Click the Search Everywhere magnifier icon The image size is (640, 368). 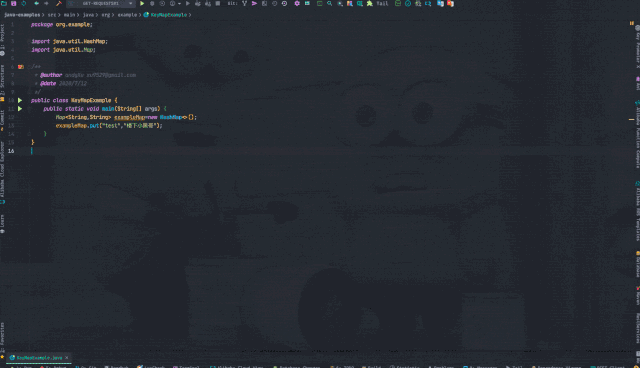[x=329, y=3]
